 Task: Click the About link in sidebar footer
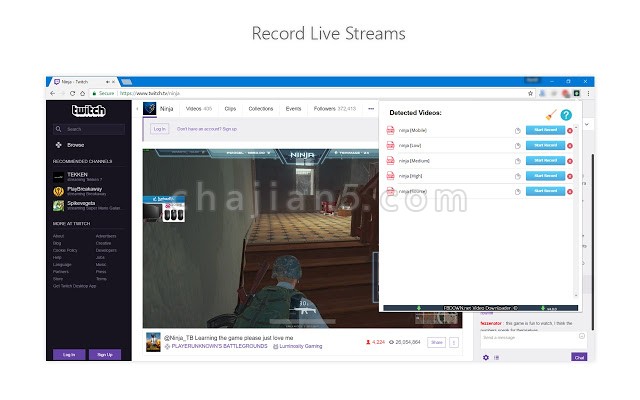point(58,236)
